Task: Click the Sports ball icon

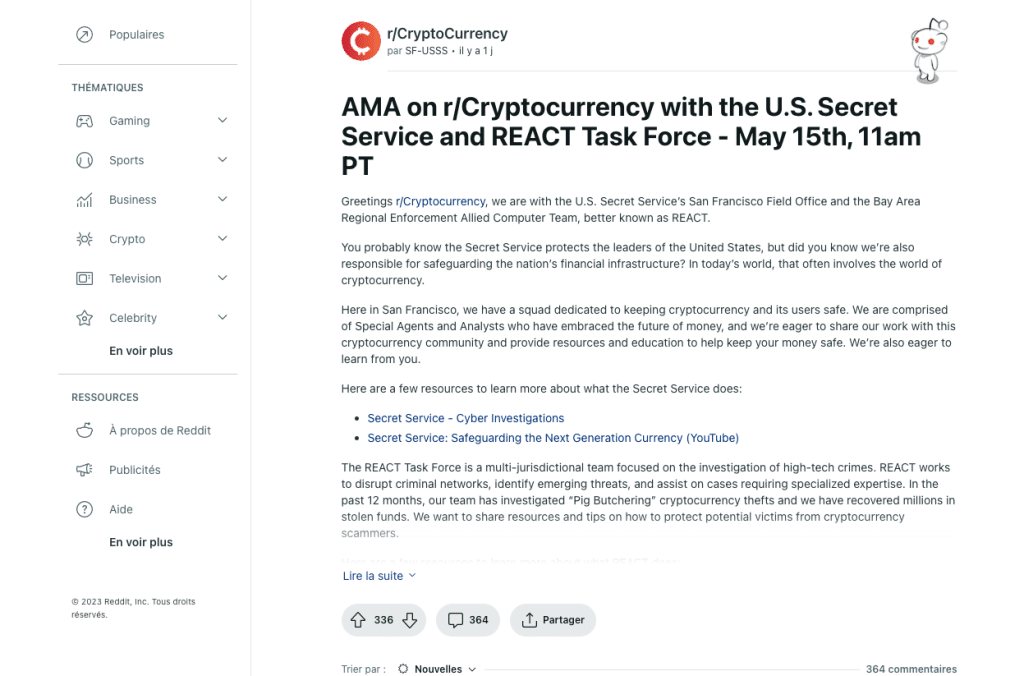Action: point(84,160)
